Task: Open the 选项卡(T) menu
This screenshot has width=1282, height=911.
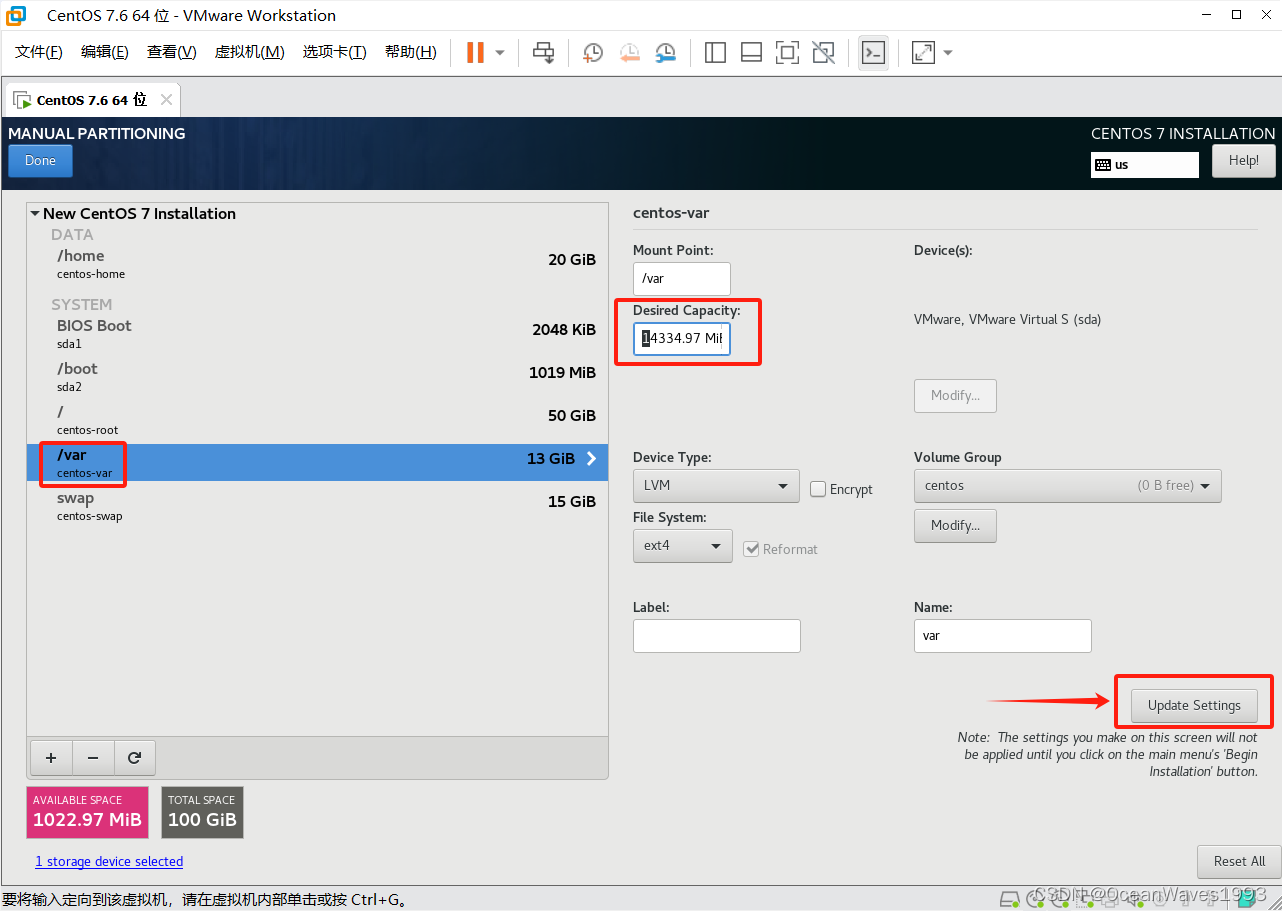Action: [x=334, y=52]
